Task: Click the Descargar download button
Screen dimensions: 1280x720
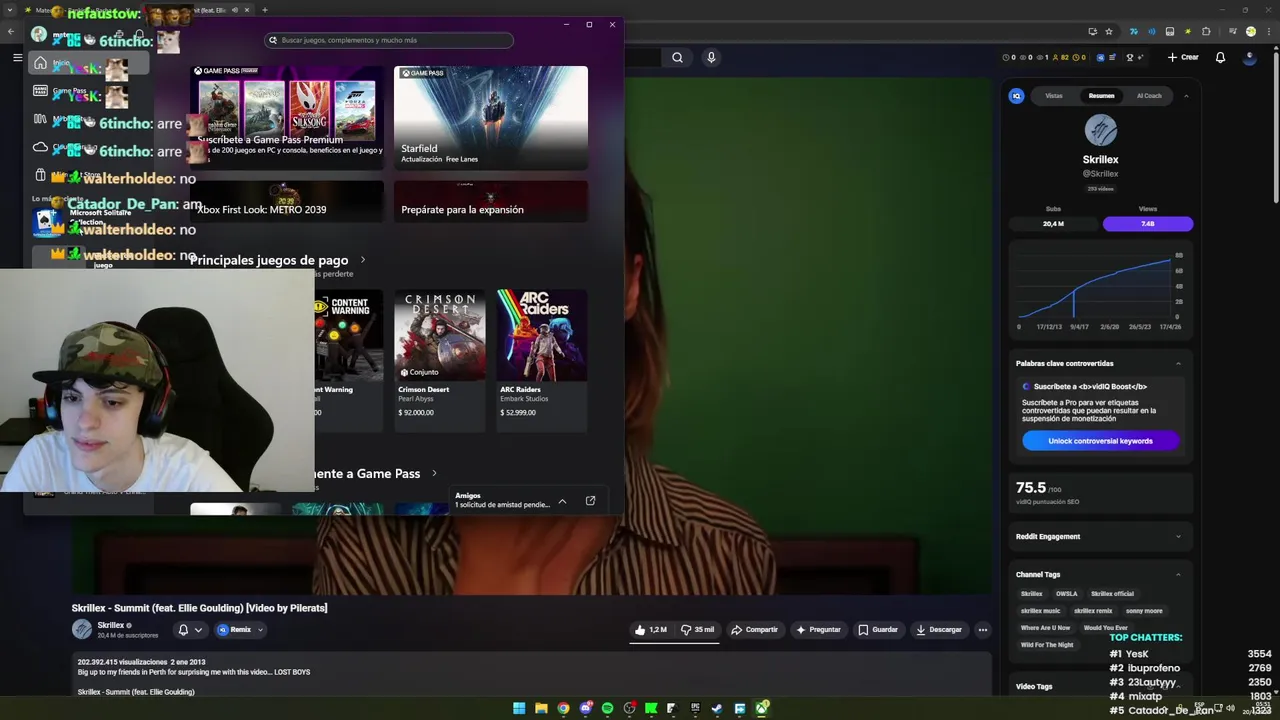Action: 938,630
